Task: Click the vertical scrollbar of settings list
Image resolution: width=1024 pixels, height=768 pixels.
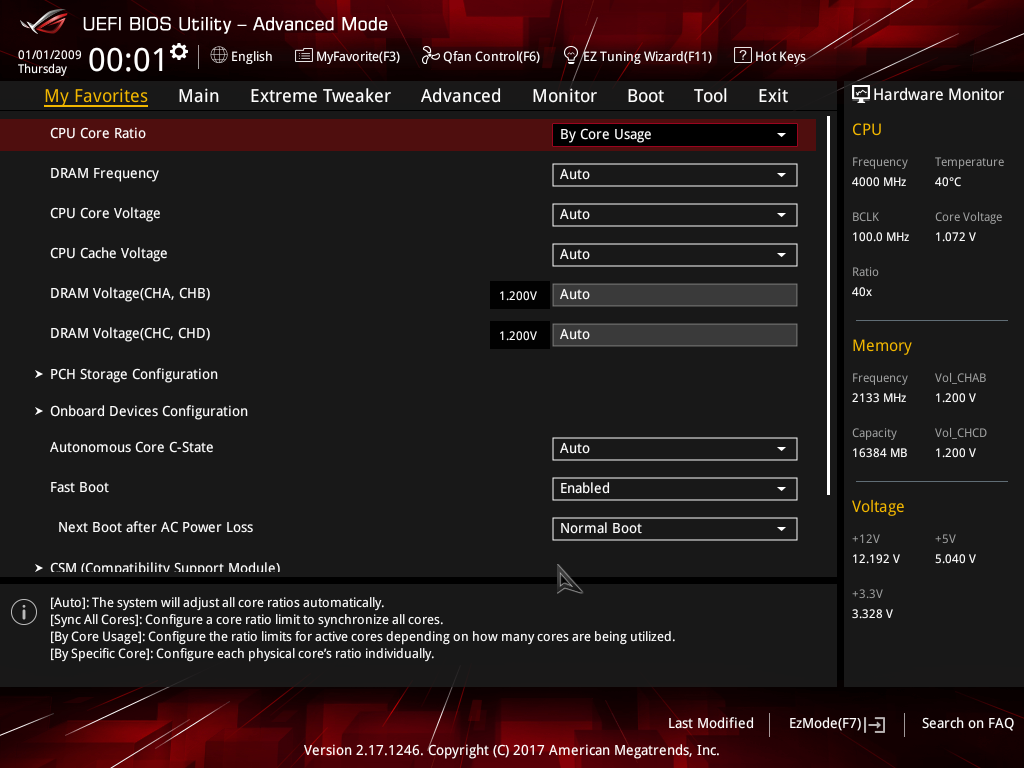Action: 828,306
